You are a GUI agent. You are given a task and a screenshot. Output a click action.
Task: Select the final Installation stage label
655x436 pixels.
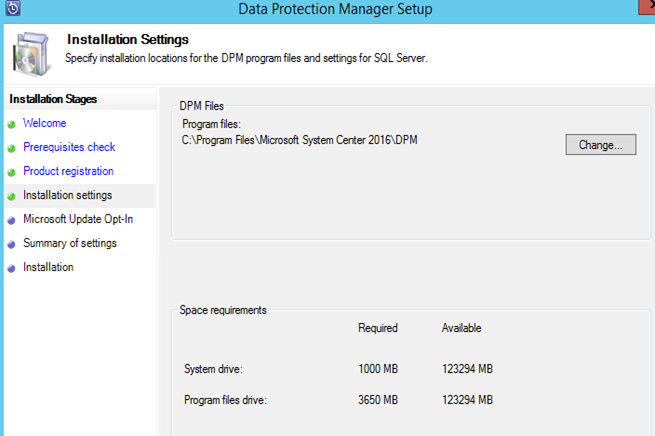tap(48, 268)
